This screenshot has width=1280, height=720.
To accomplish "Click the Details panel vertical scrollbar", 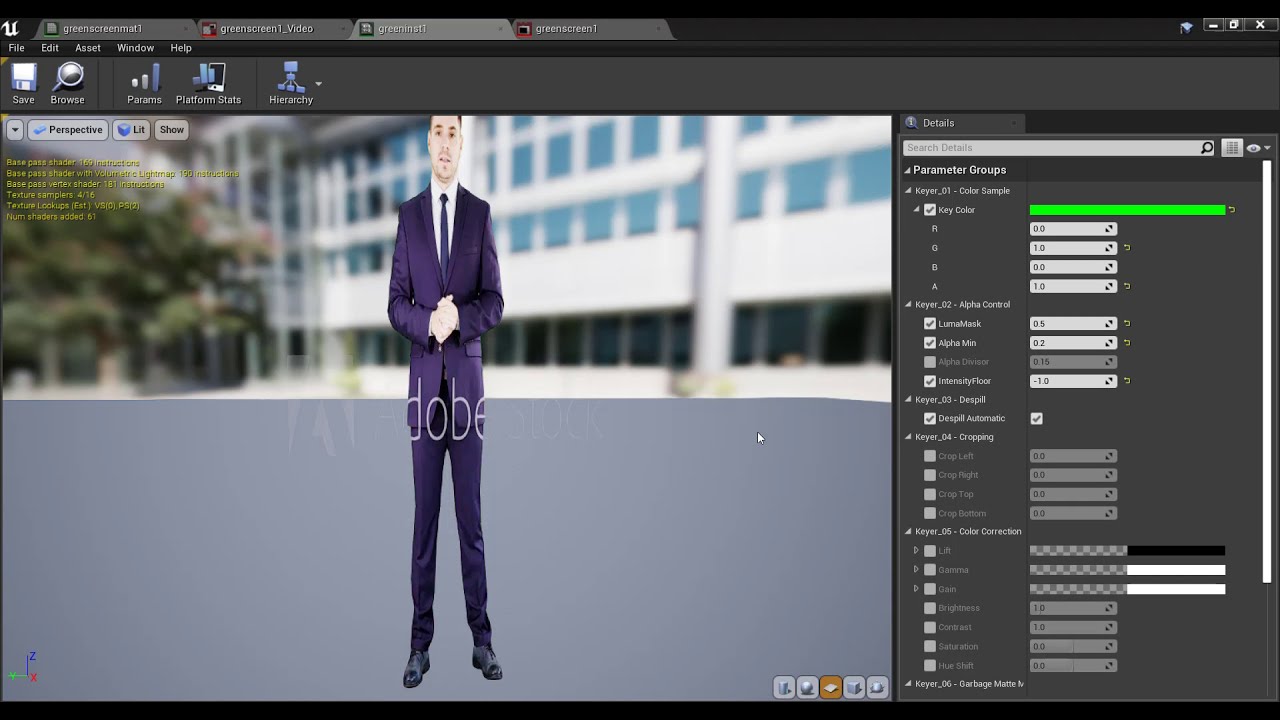I will point(1267,370).
